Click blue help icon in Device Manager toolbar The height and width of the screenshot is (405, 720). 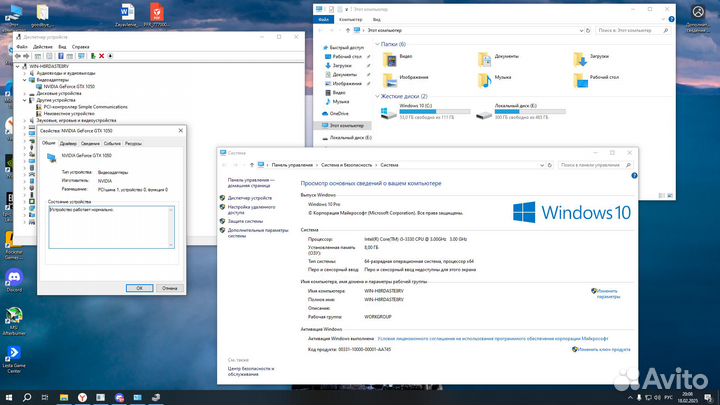tap(61, 56)
